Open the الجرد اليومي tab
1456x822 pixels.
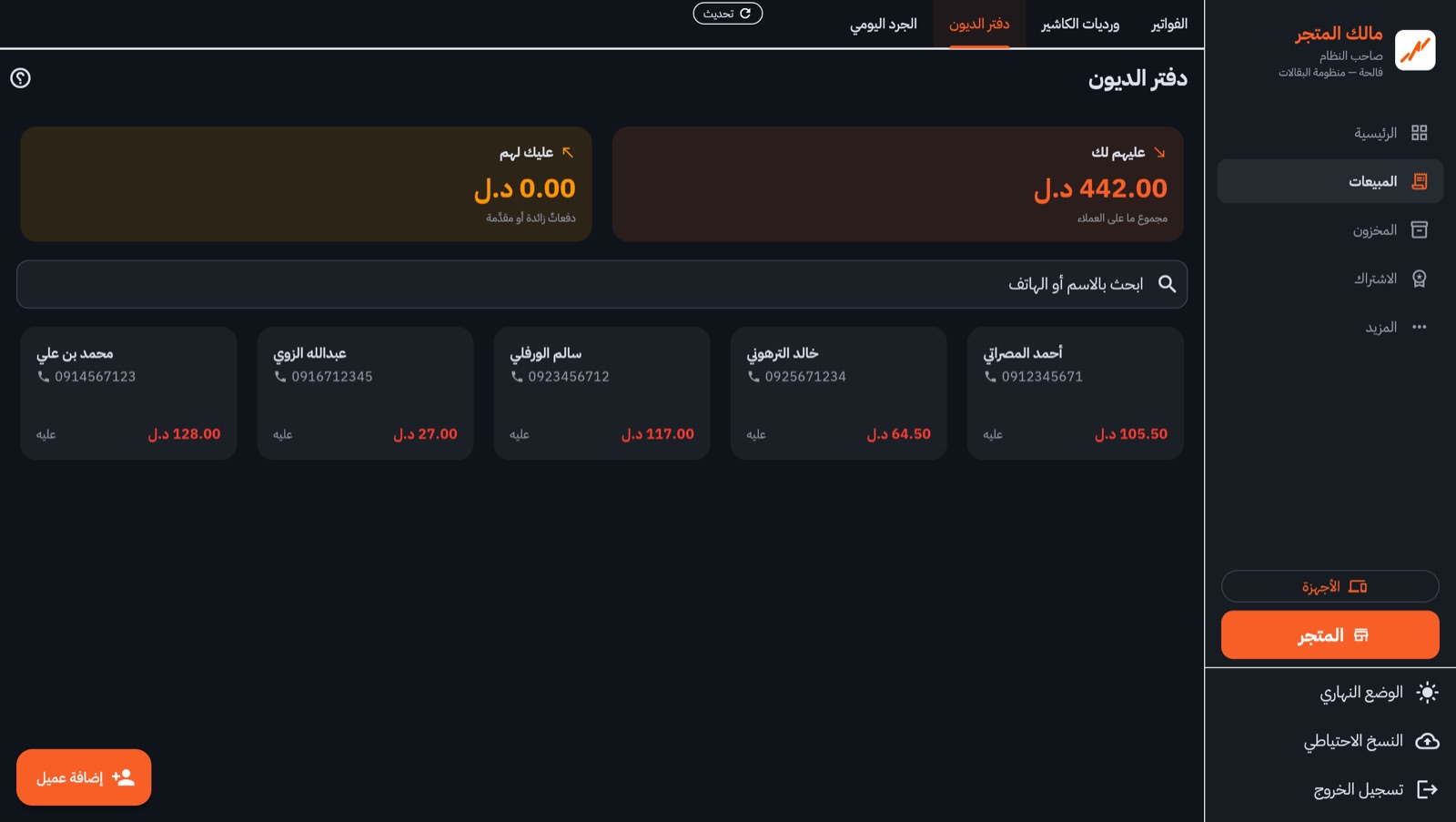[884, 24]
